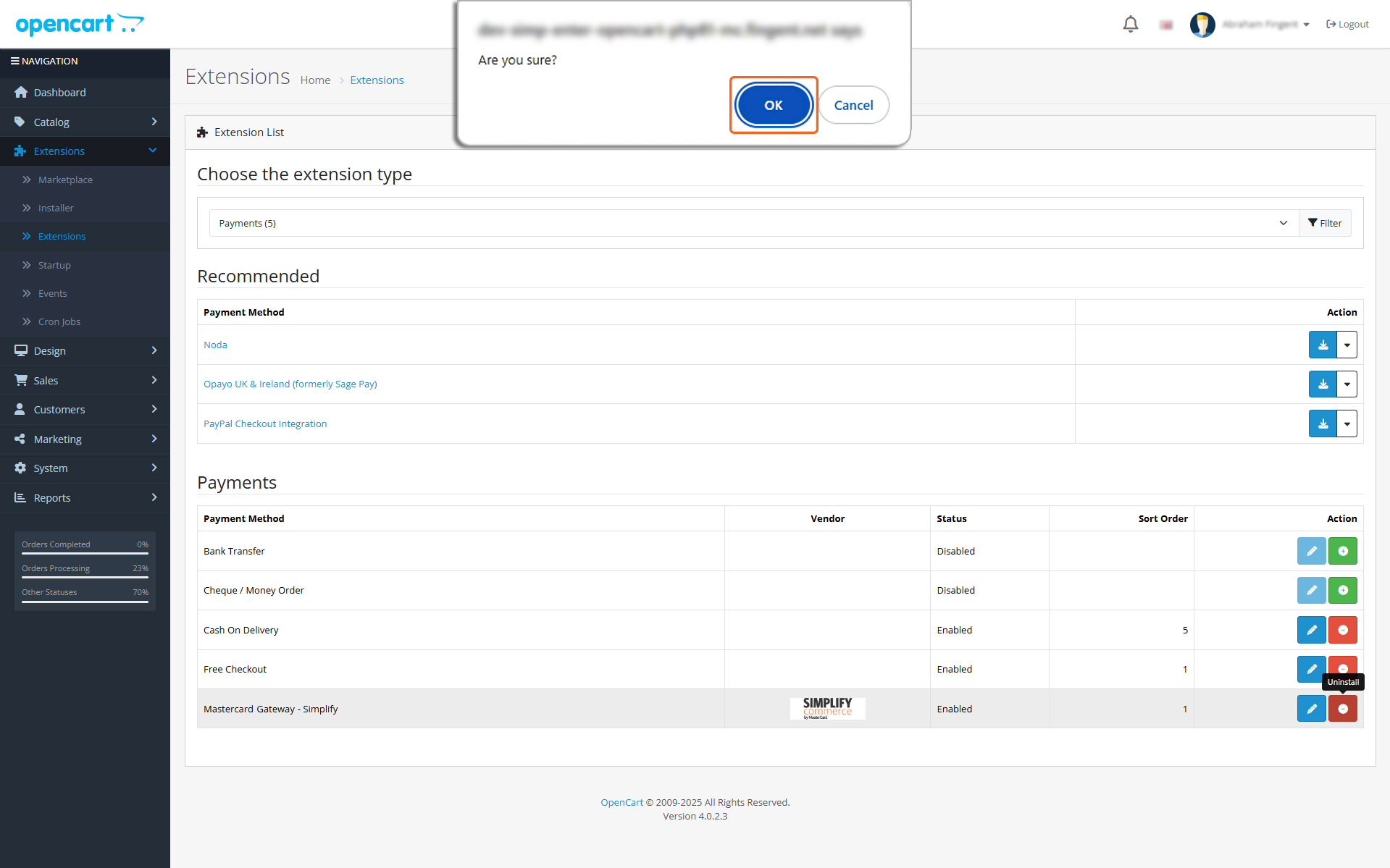The image size is (1390, 868).
Task: Click the System gear icon
Action: (20, 468)
